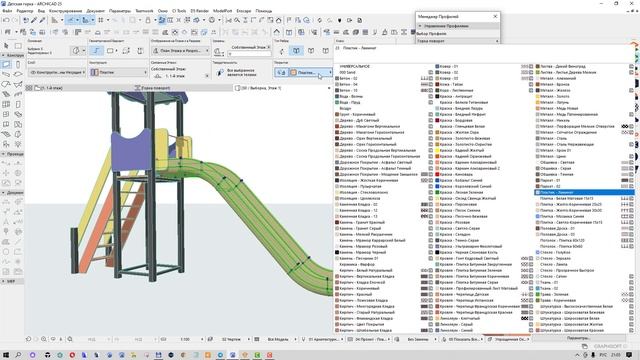Viewport: 640px width, 360px height.
Task: Click 02 Чертеж in bottom bar
Action: 231,339
